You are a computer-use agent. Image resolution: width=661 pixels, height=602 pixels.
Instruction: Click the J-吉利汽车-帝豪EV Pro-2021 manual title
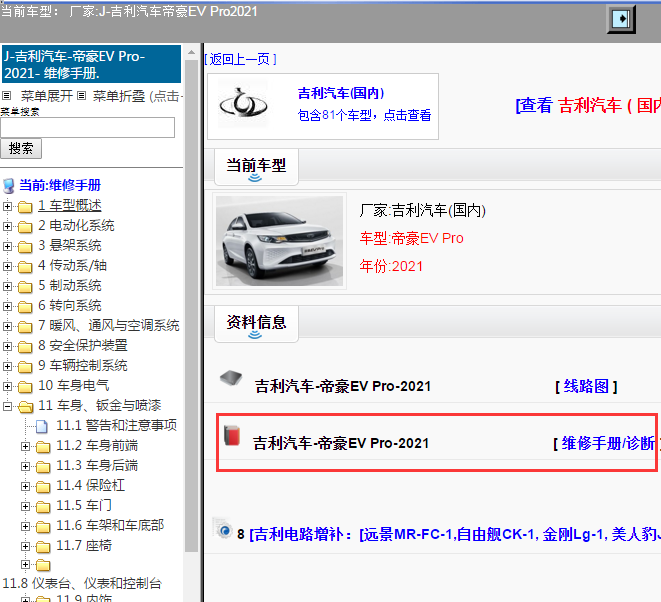(91, 64)
